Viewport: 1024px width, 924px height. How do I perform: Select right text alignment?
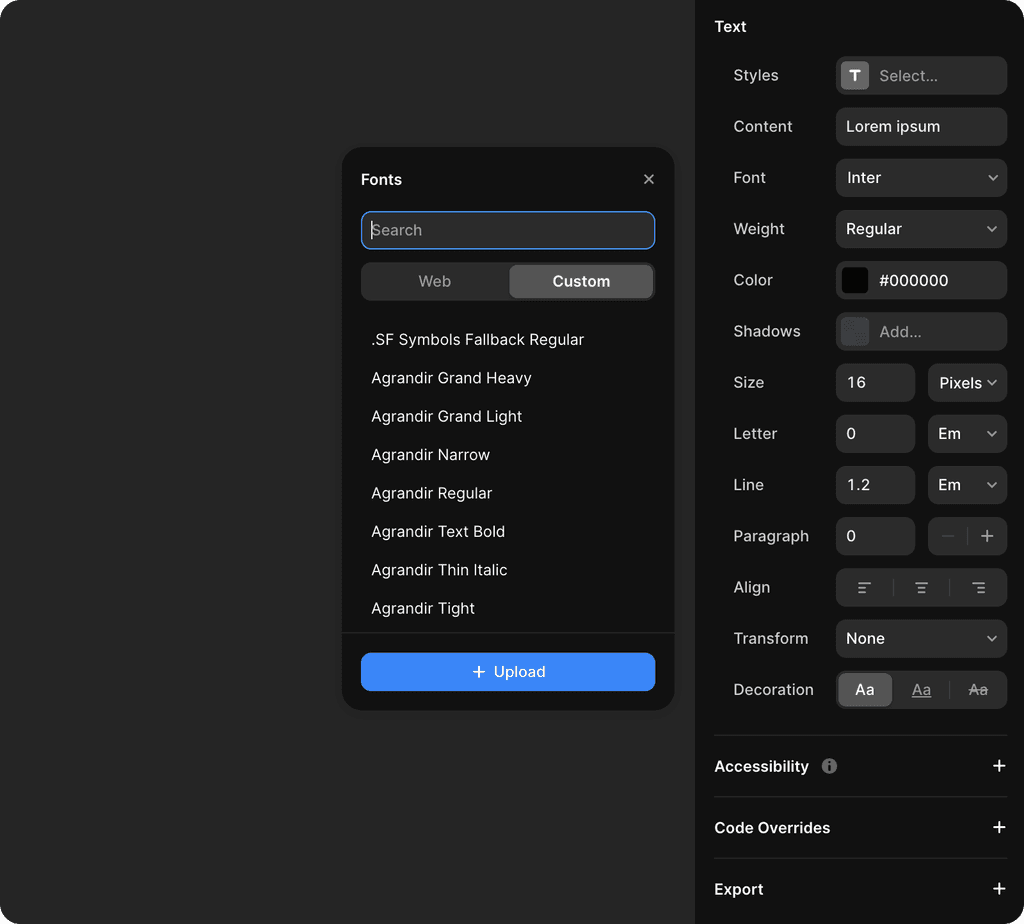(x=978, y=588)
